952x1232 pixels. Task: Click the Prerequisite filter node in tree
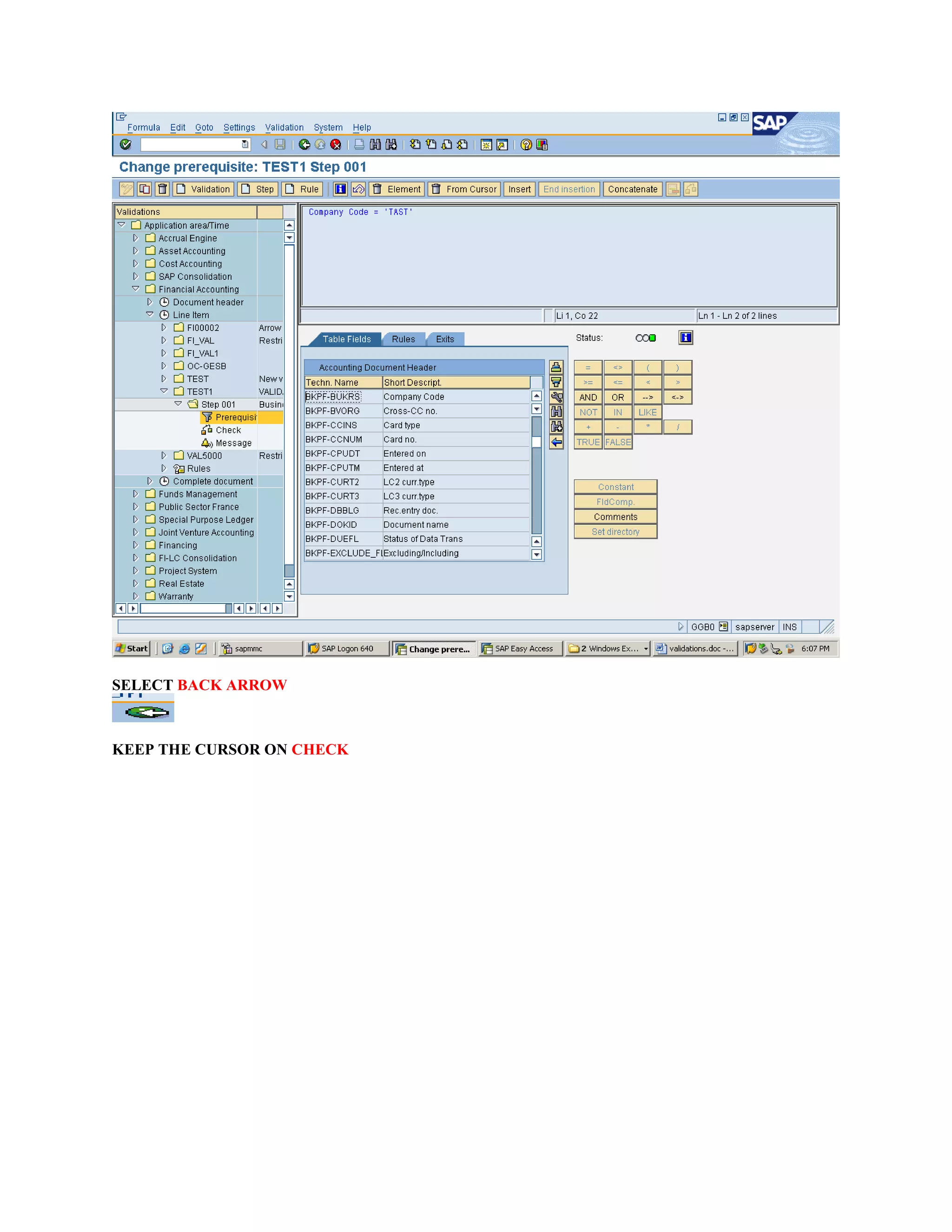click(x=230, y=417)
